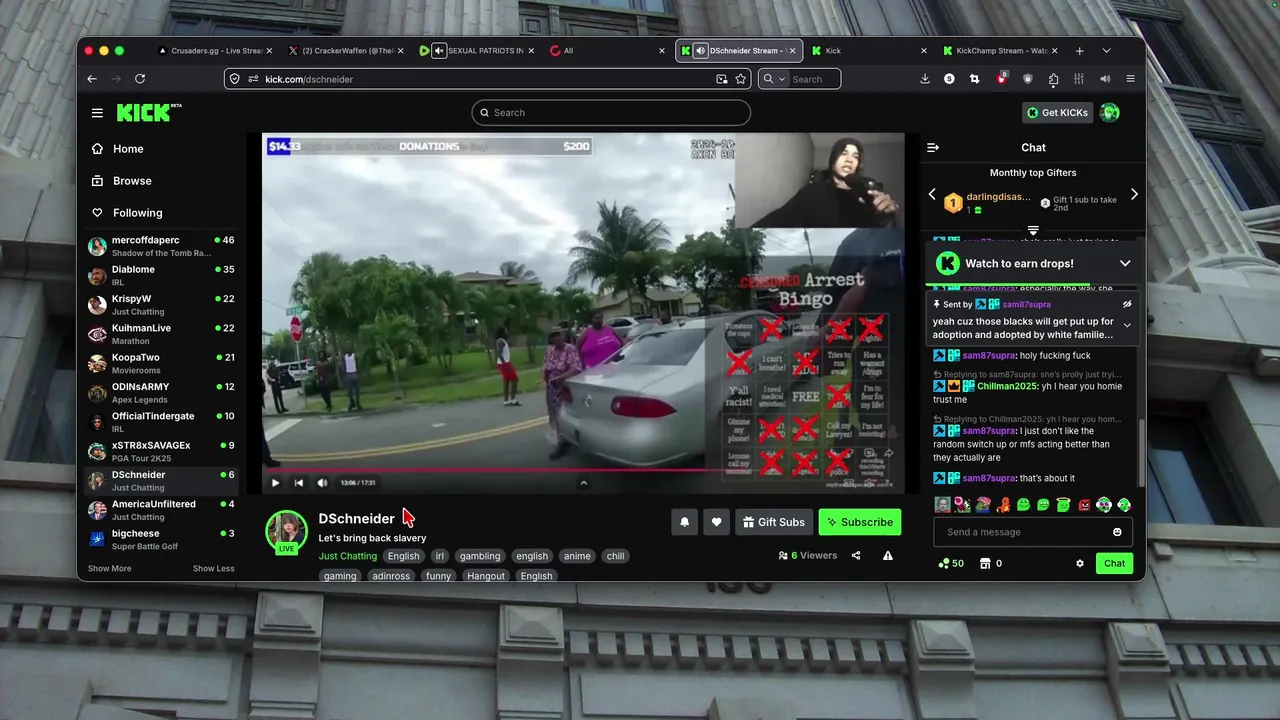
Task: Open the KoopaTwo channel in sidebar
Action: coord(162,363)
